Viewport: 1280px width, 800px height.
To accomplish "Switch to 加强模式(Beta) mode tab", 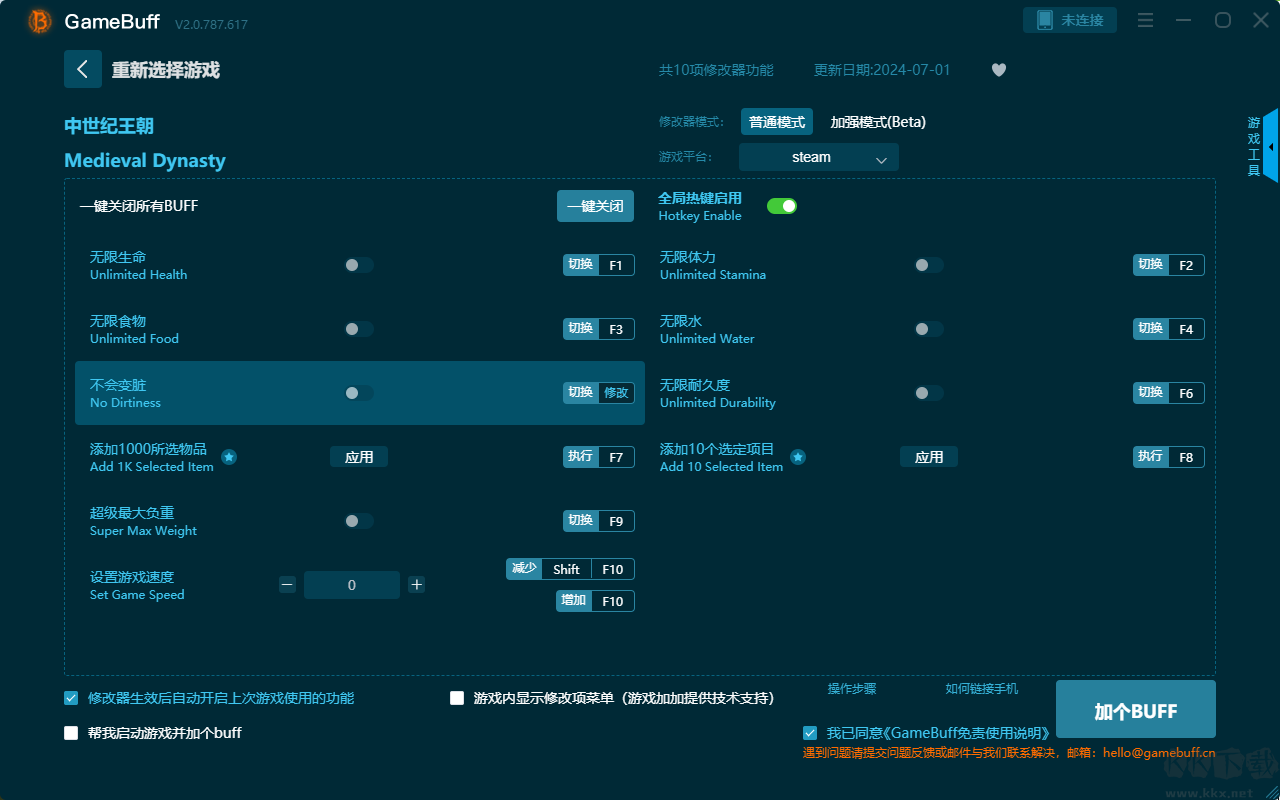I will [878, 122].
